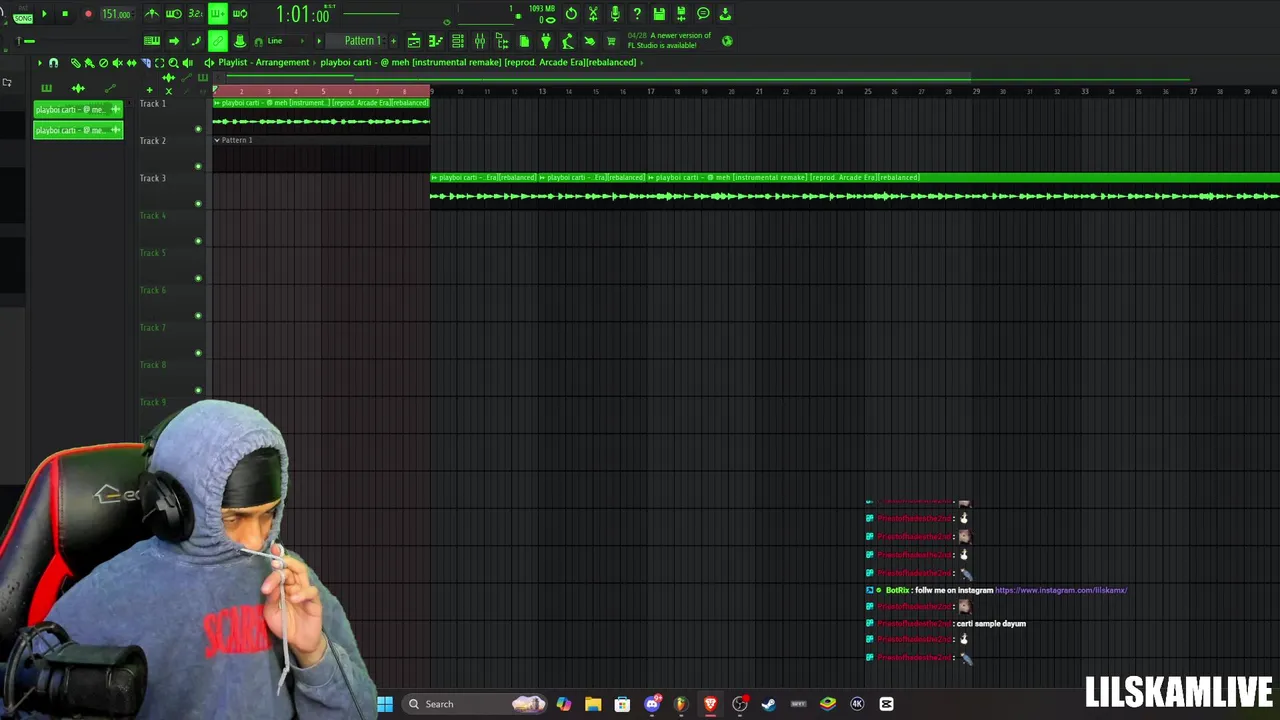Click the one-click audio recording microphone
The image size is (1280, 720).
(x=615, y=14)
